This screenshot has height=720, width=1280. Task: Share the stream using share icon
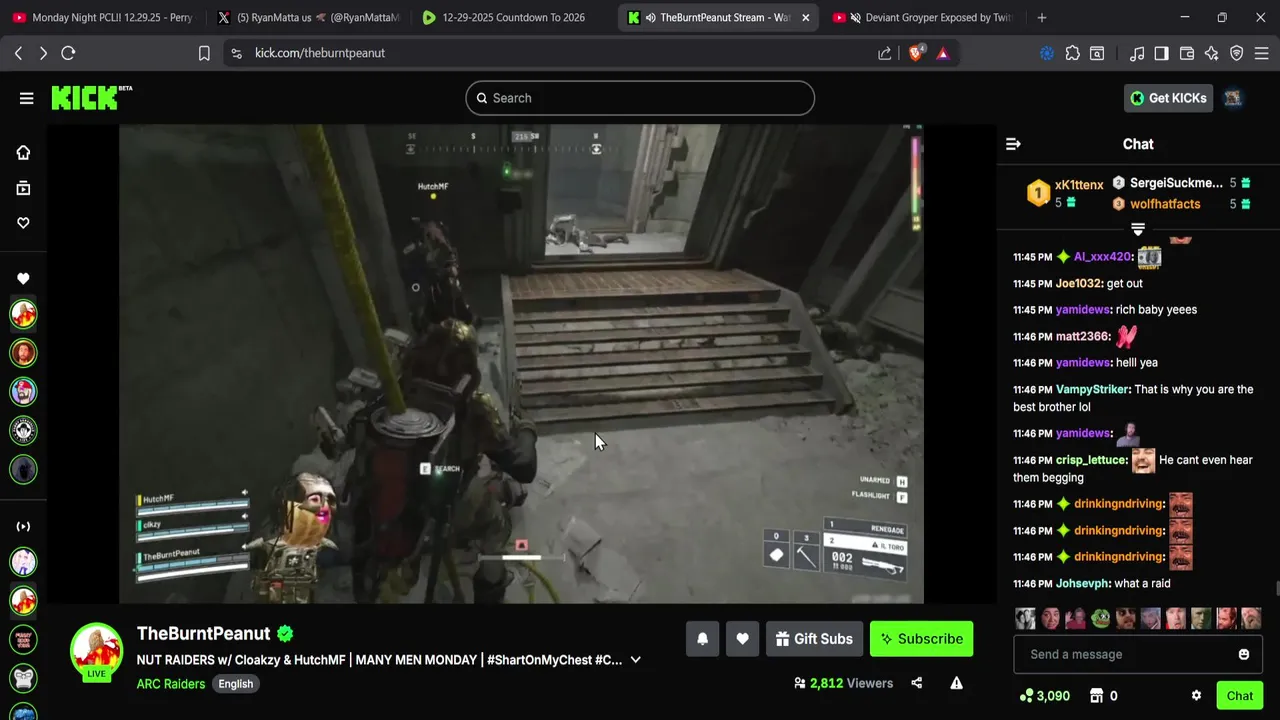click(x=917, y=683)
